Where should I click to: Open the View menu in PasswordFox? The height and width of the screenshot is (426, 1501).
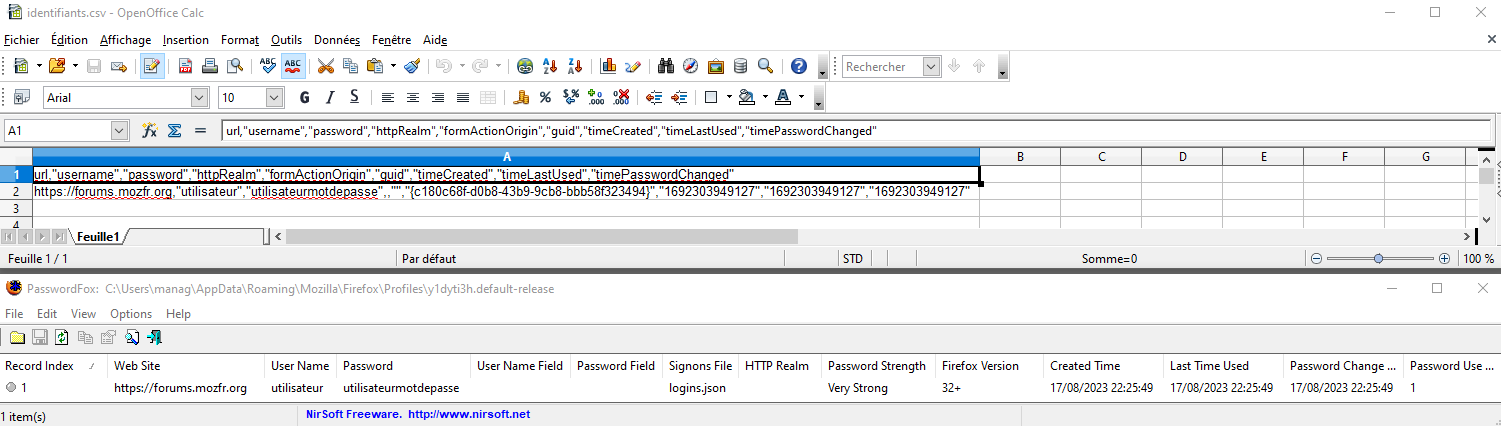click(84, 313)
